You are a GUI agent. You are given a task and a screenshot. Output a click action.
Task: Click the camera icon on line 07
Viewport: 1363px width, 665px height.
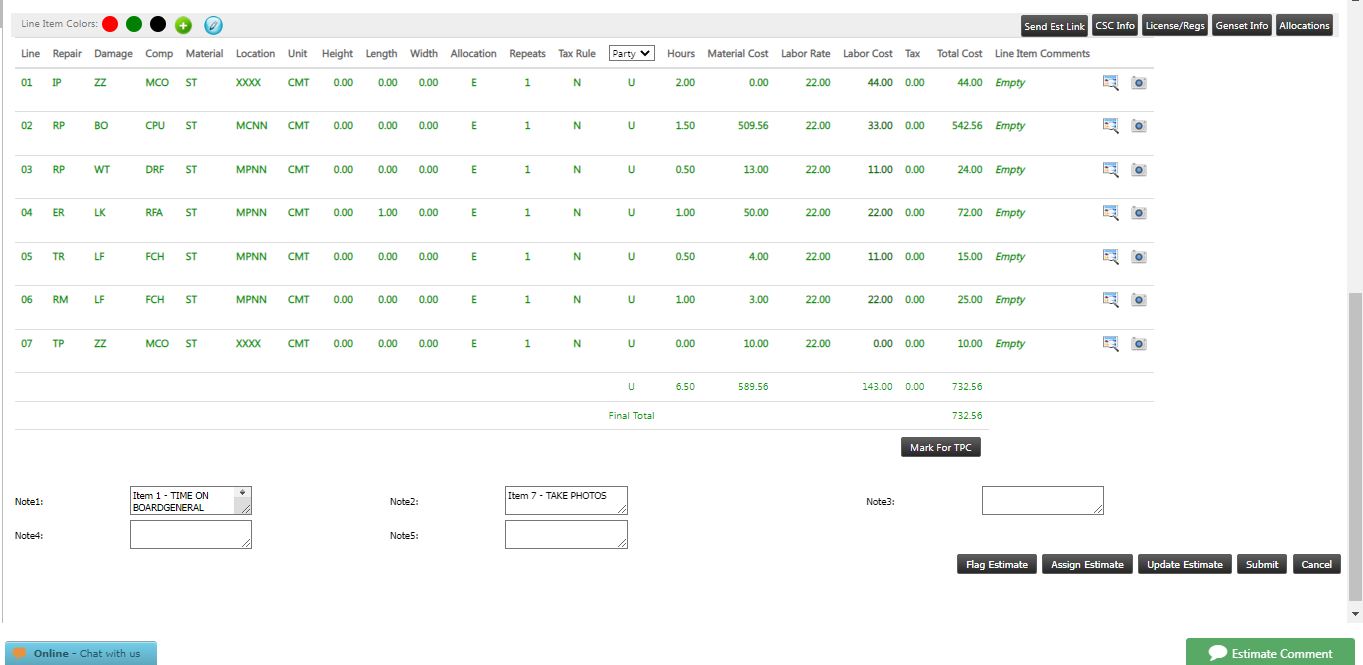point(1138,343)
